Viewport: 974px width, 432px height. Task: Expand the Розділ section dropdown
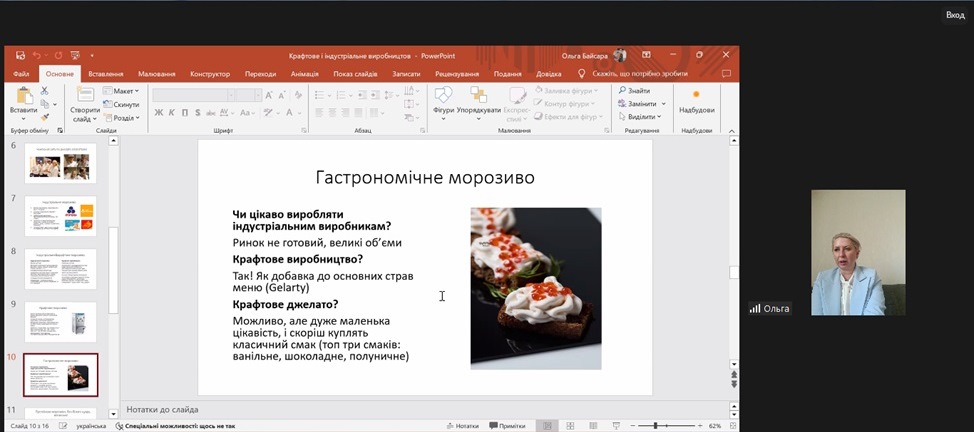coord(125,117)
